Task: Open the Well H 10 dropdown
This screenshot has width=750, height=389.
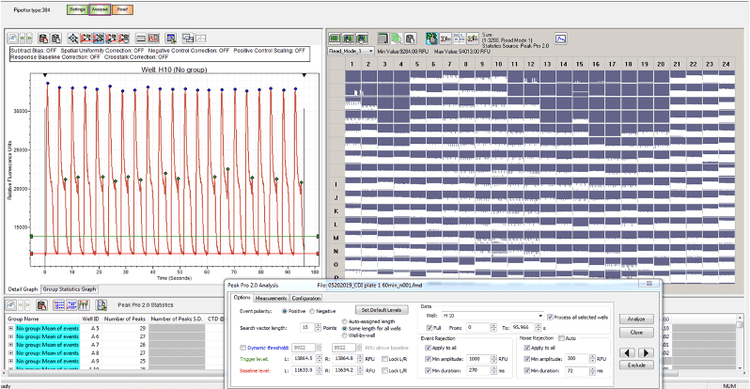Action: coord(492,316)
